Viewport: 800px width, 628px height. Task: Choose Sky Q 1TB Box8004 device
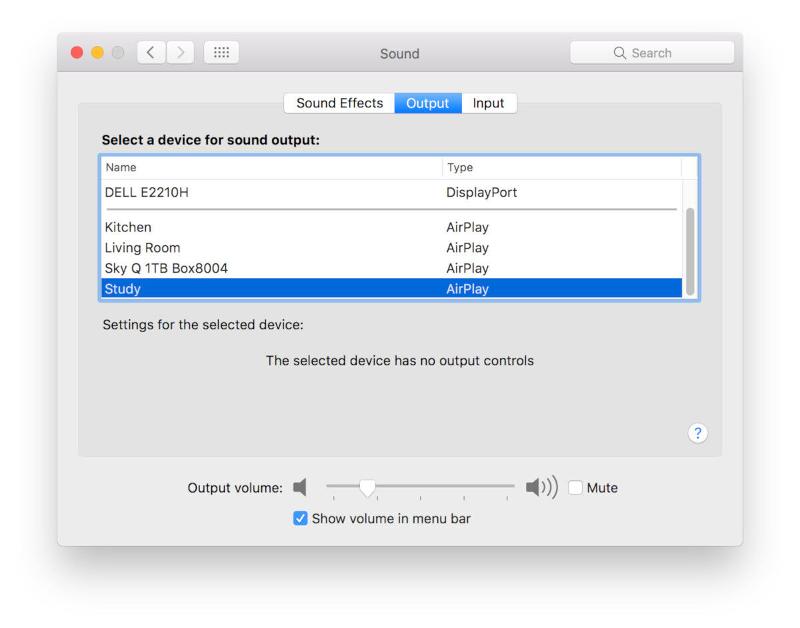[391, 268]
